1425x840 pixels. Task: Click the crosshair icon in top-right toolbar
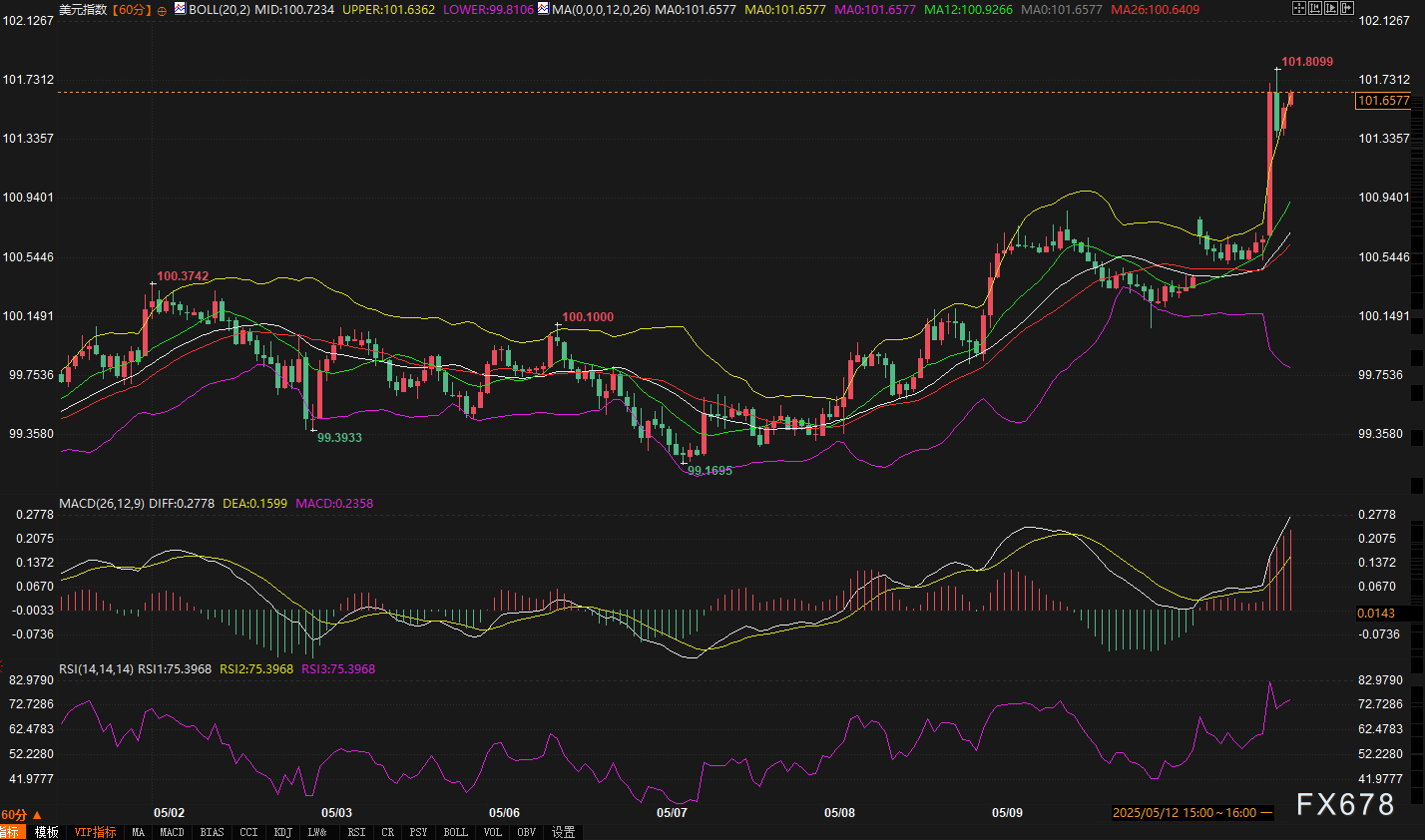click(x=1299, y=8)
